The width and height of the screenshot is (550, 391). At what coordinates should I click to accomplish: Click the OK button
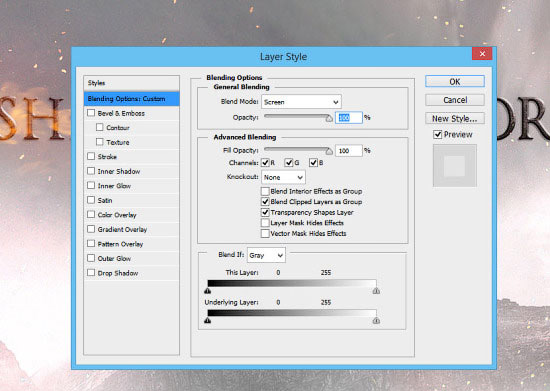[x=455, y=81]
